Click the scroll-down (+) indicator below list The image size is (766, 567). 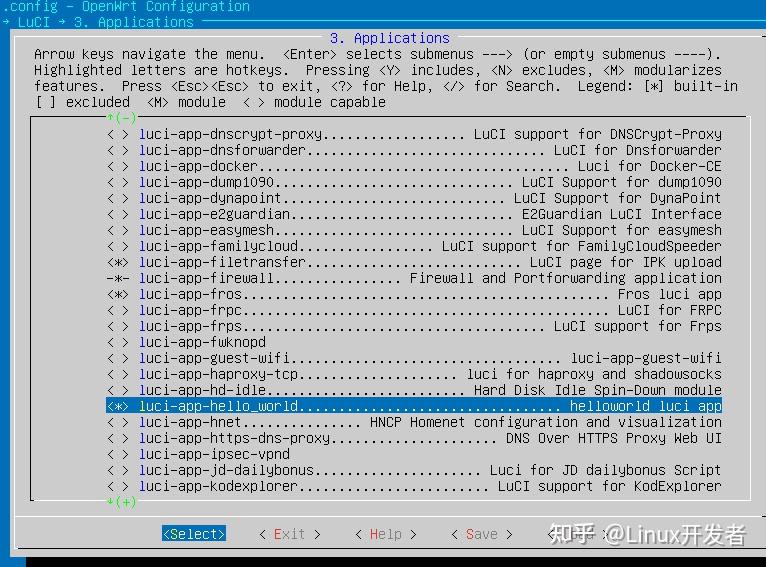click(121, 502)
